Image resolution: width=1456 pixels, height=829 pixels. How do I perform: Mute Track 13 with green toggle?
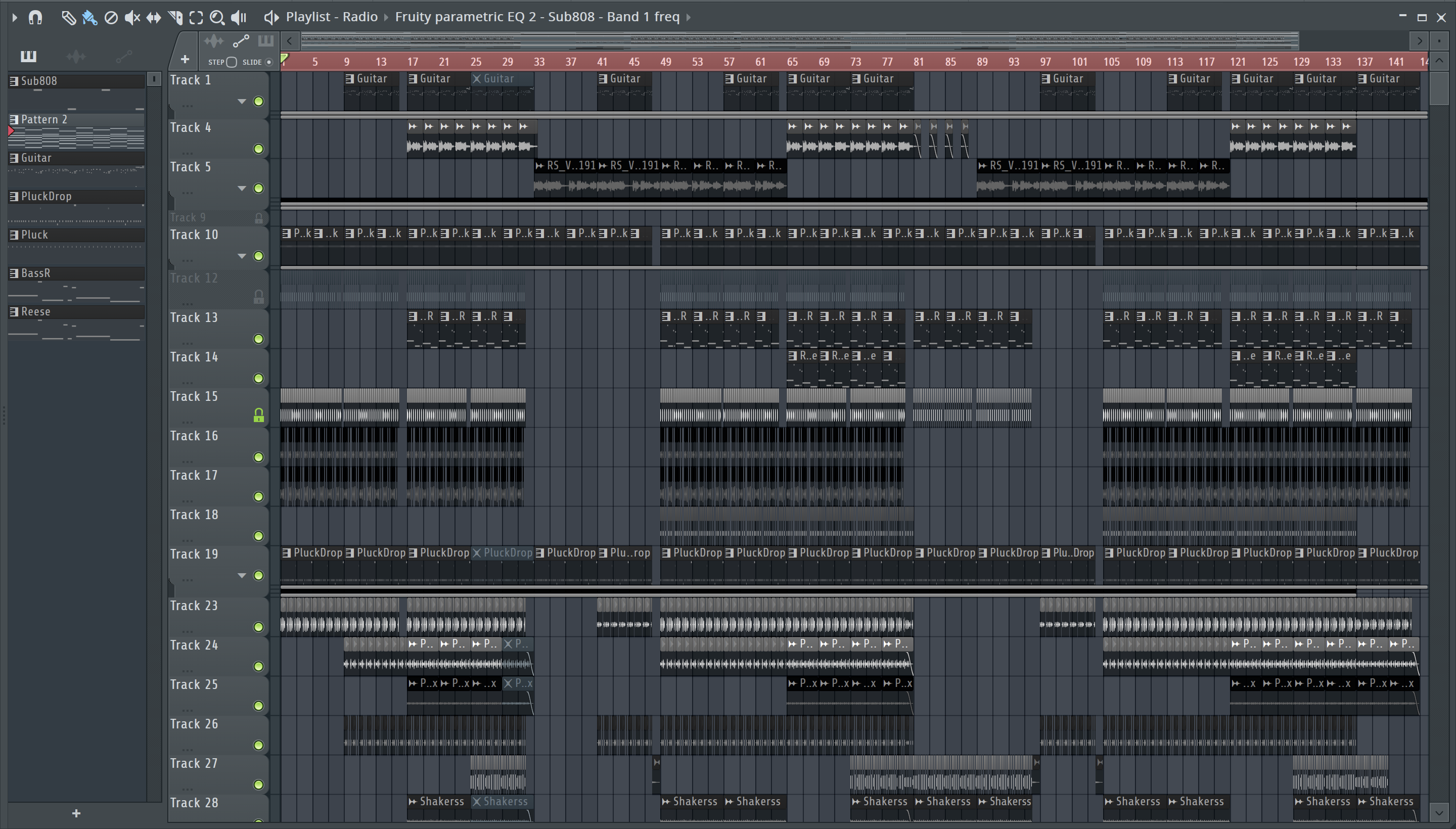[x=258, y=339]
